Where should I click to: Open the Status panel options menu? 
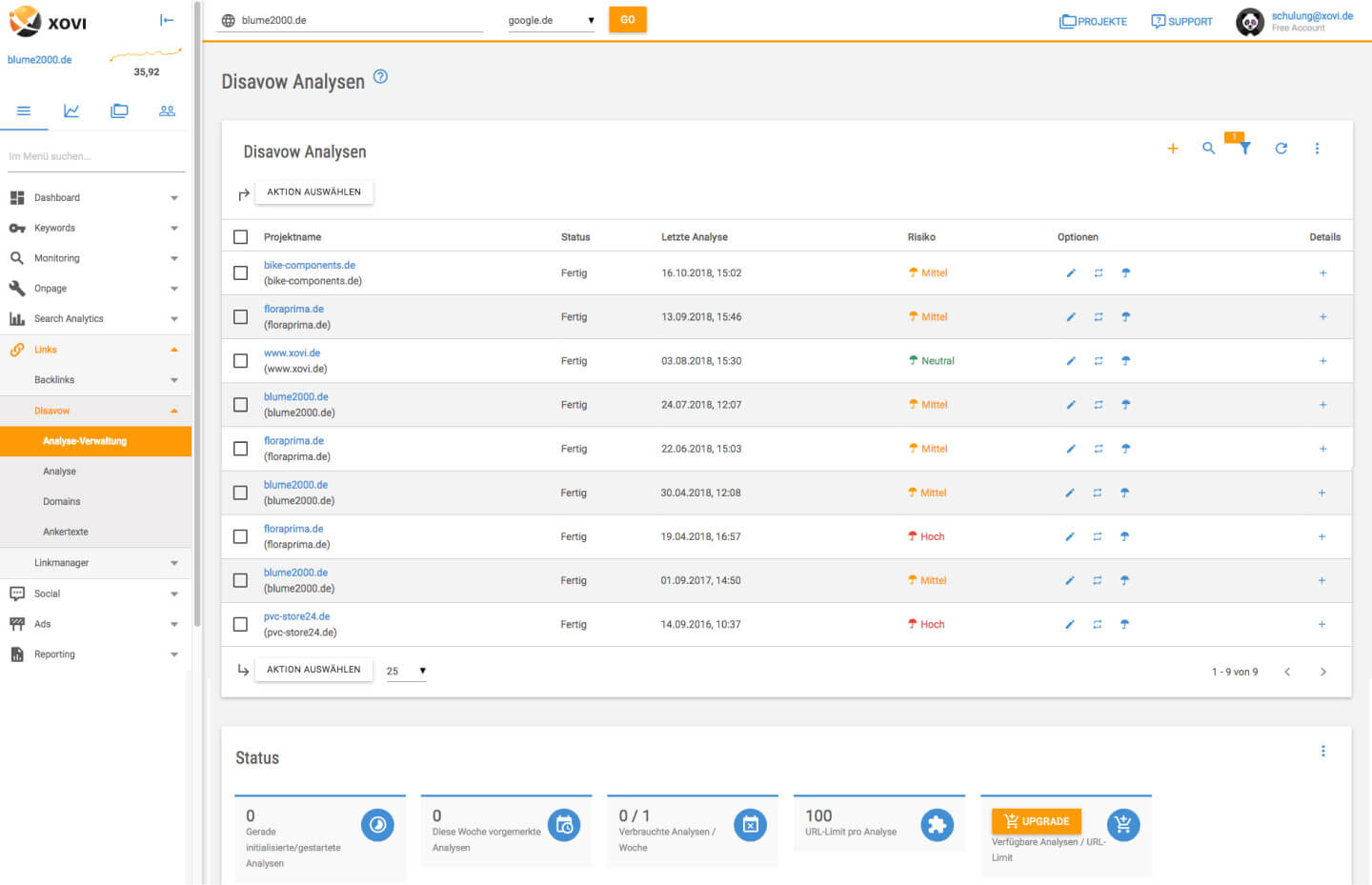pos(1322,752)
